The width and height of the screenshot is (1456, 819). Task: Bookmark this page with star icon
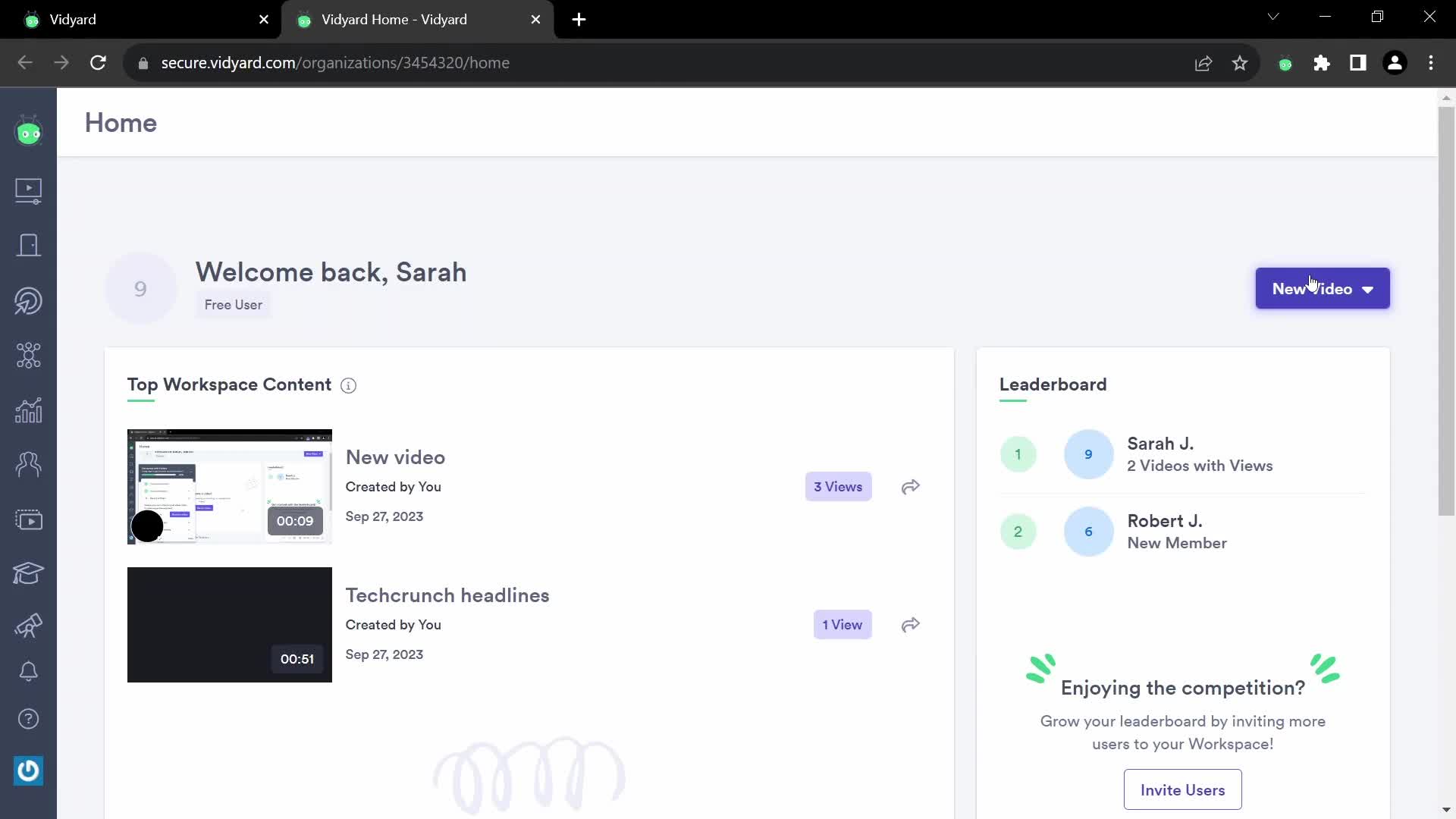click(1240, 63)
